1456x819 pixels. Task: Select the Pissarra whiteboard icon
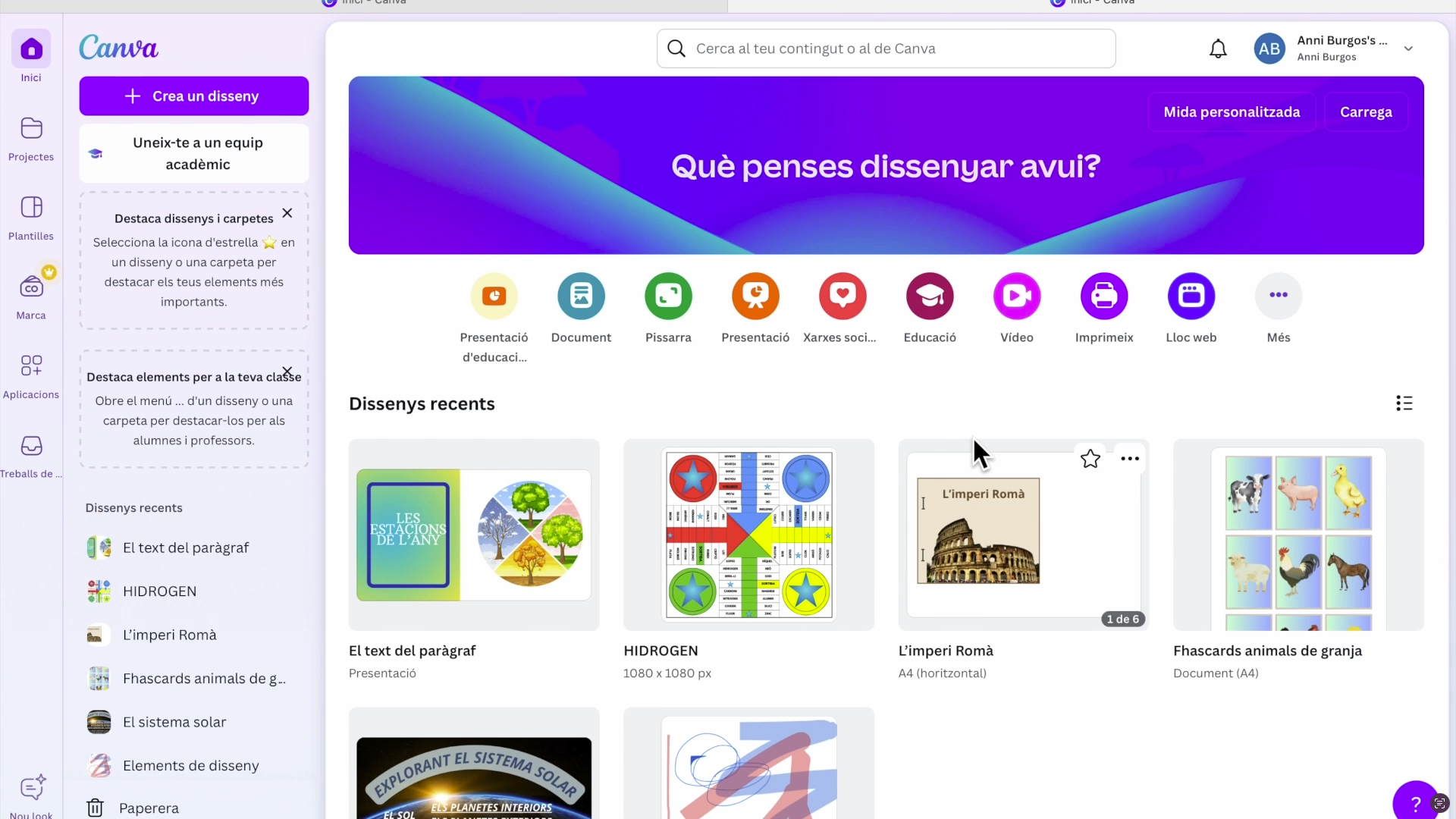[668, 297]
